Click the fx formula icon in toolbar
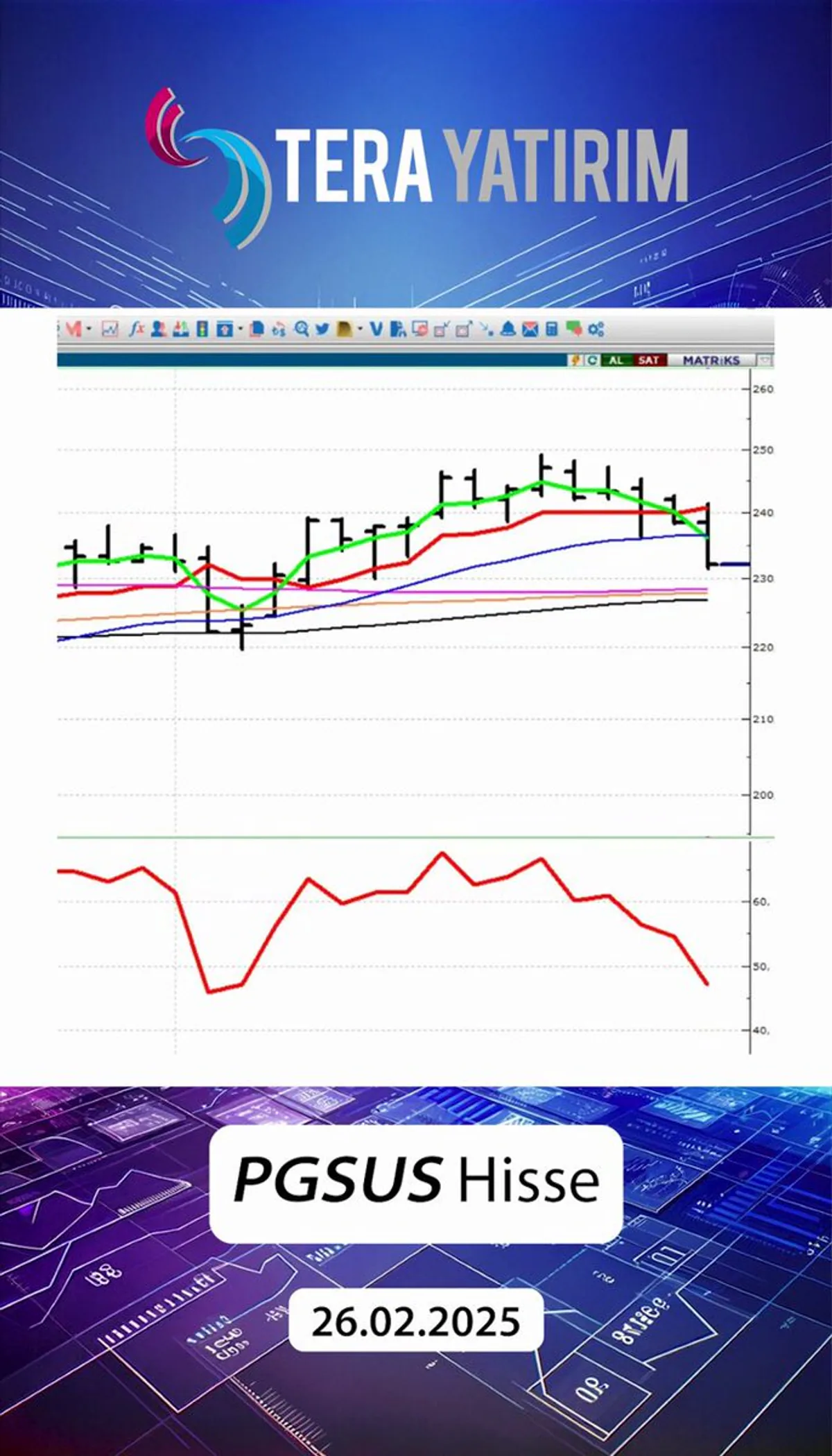 [137, 329]
